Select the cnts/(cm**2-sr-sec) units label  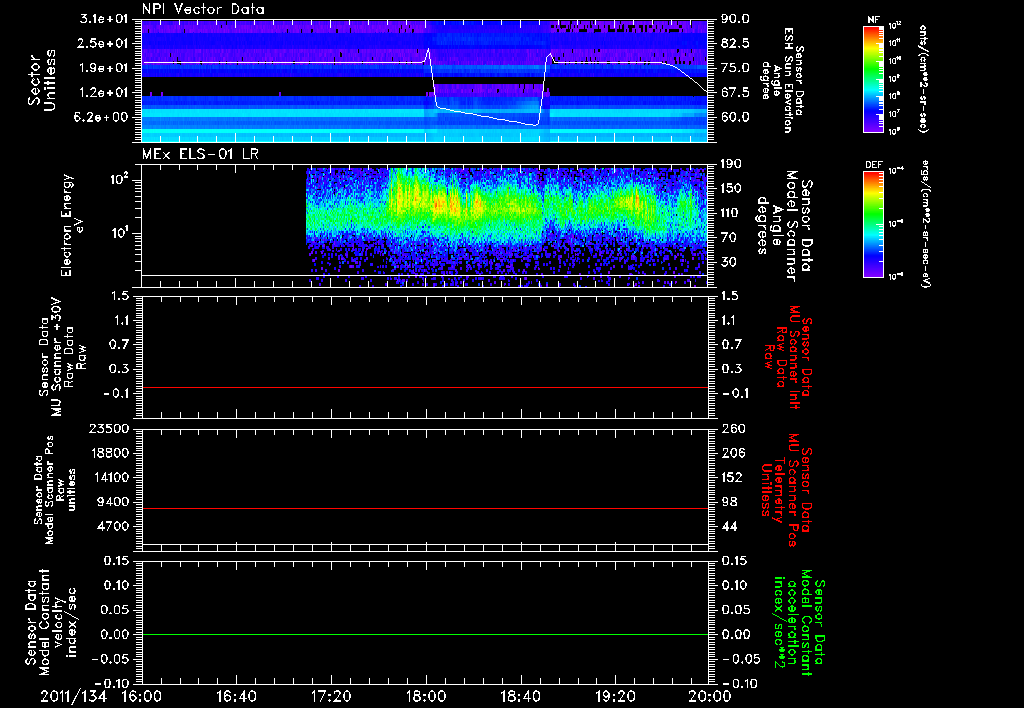923,78
